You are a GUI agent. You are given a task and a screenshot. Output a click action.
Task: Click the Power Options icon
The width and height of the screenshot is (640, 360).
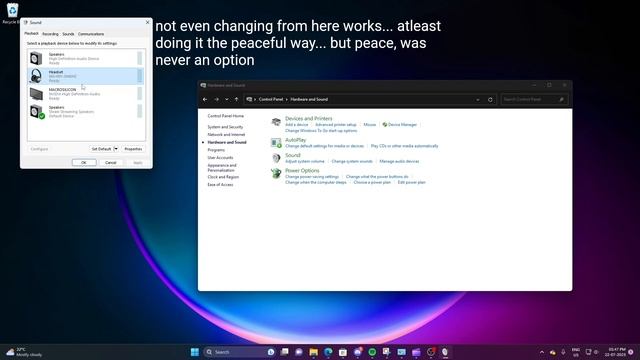pyautogui.click(x=276, y=173)
